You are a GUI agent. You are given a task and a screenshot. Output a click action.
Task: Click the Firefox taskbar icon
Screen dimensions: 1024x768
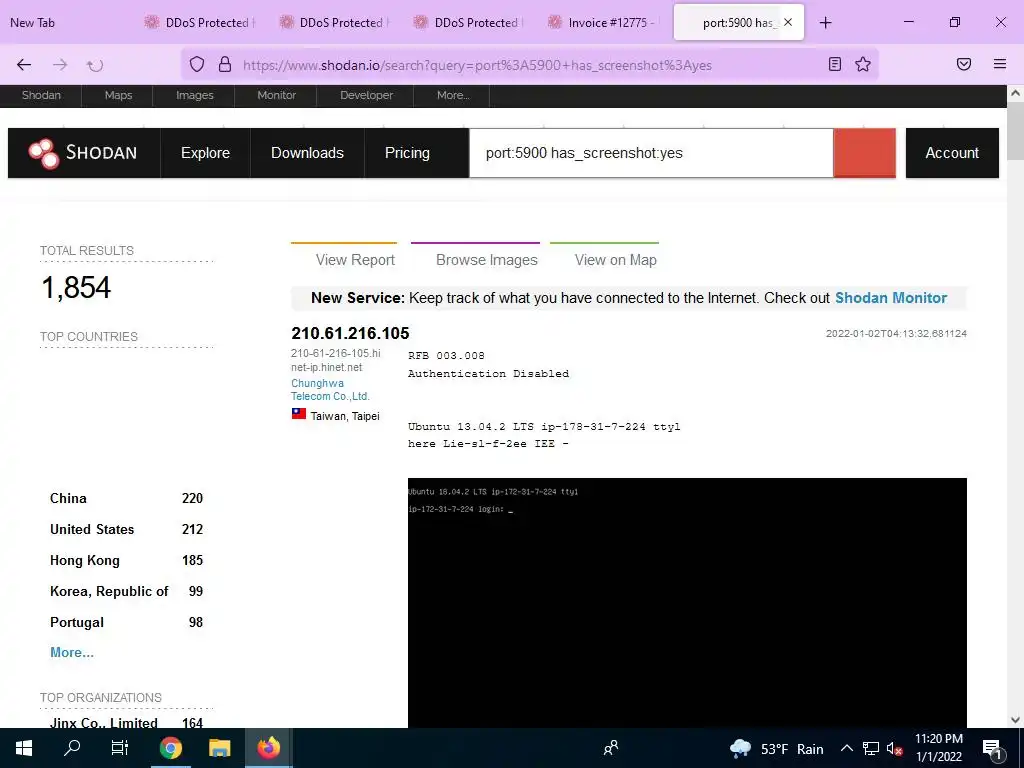[x=268, y=748]
